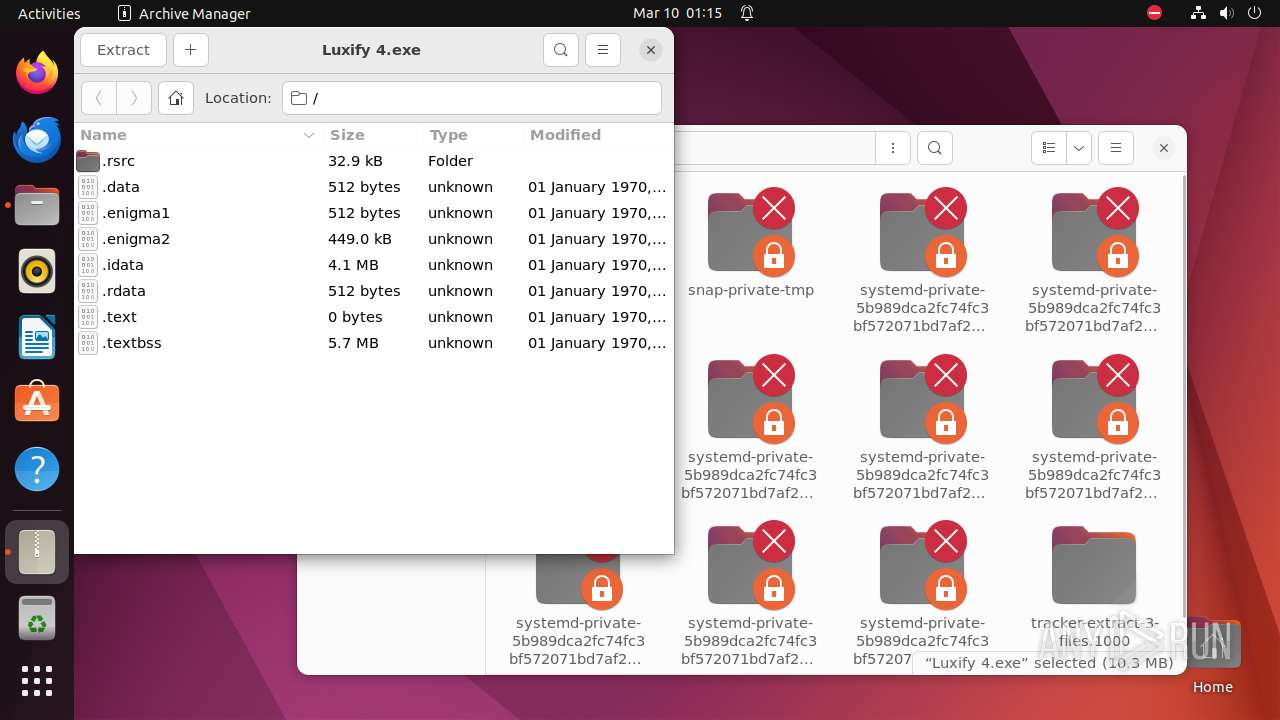This screenshot has height=720, width=1280.
Task: Click the Extract button in Archive Manager
Action: pos(123,50)
